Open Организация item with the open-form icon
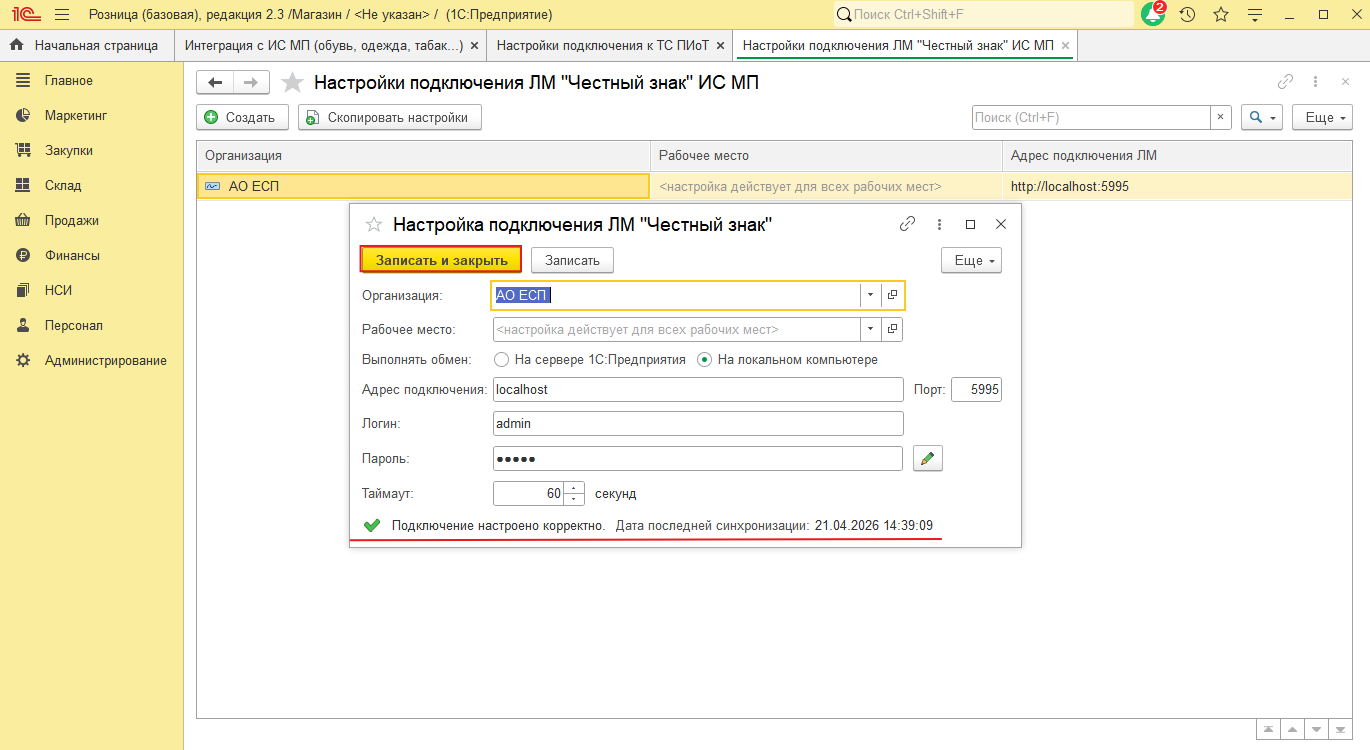 893,295
